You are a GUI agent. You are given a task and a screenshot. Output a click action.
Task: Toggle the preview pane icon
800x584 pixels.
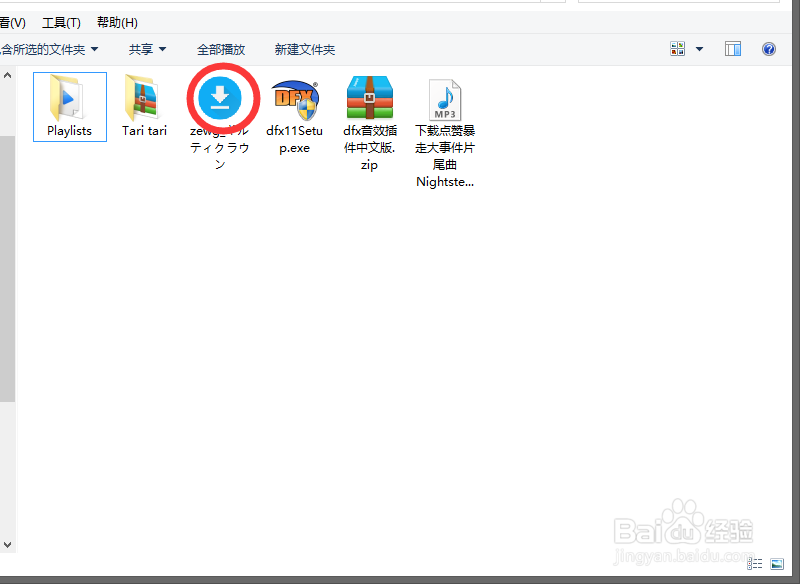tap(733, 49)
